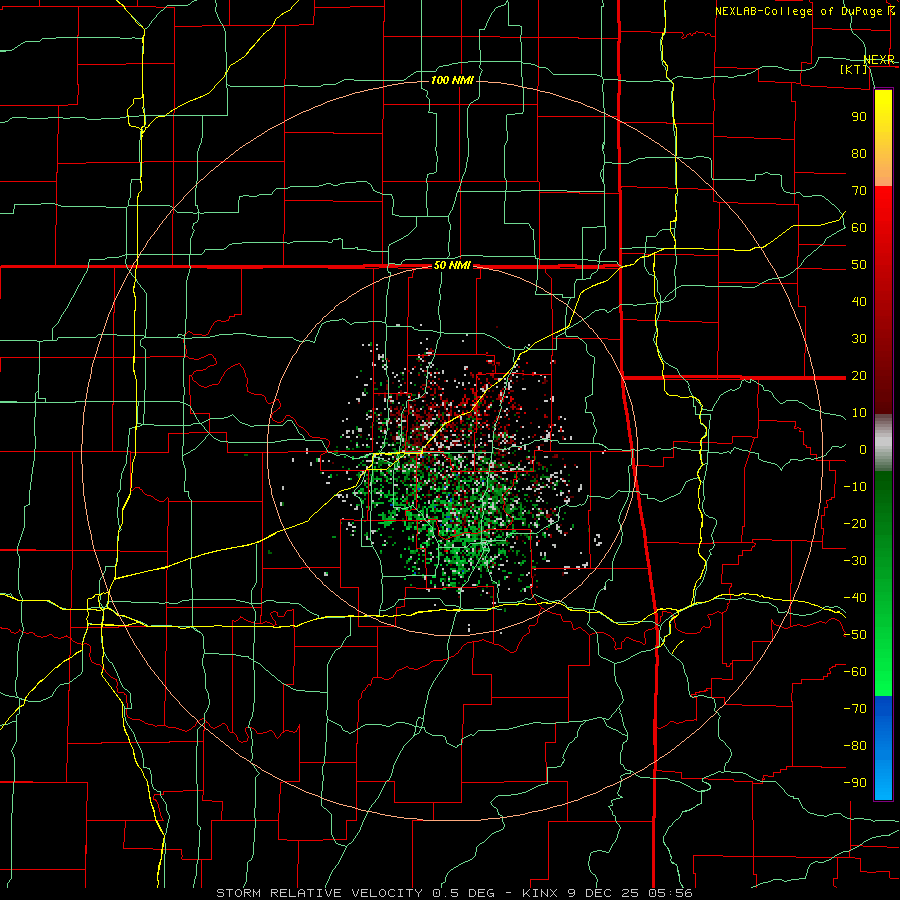Select the -50 value on the velocity scale
This screenshot has width=900, height=900.
tap(855, 635)
